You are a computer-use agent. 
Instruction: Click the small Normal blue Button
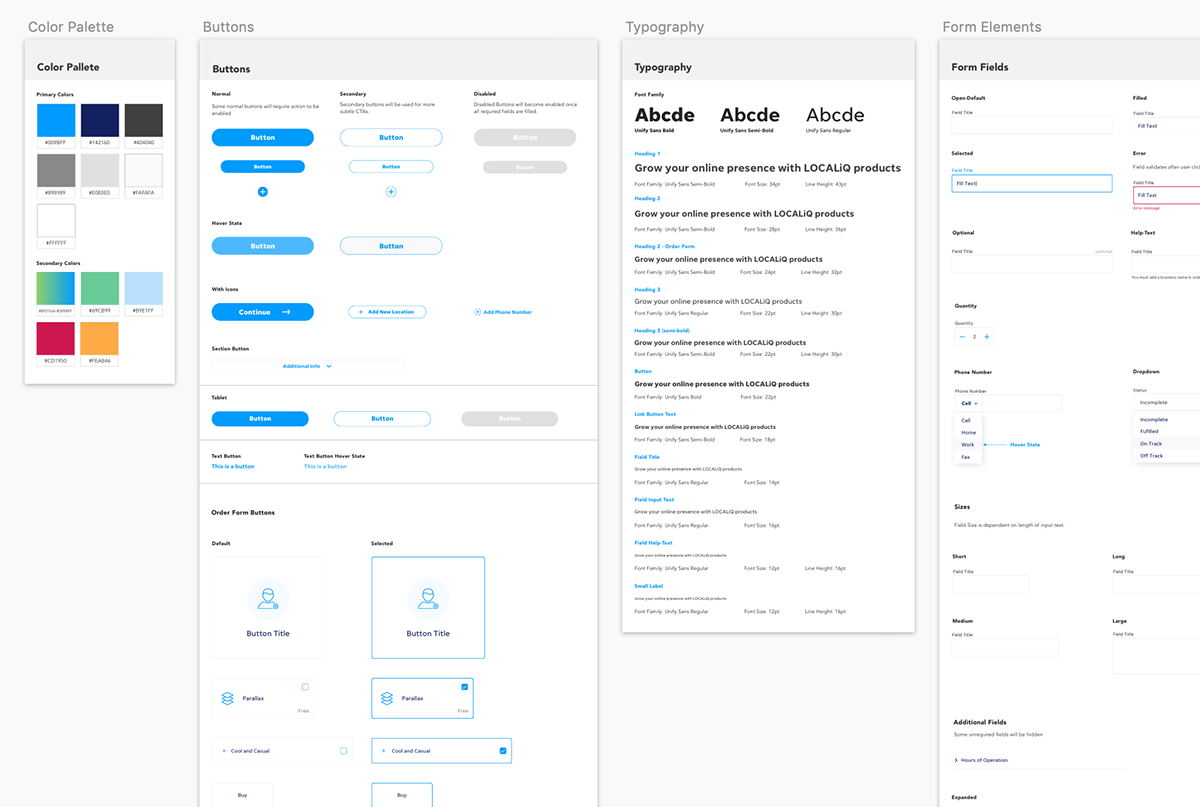(x=263, y=167)
